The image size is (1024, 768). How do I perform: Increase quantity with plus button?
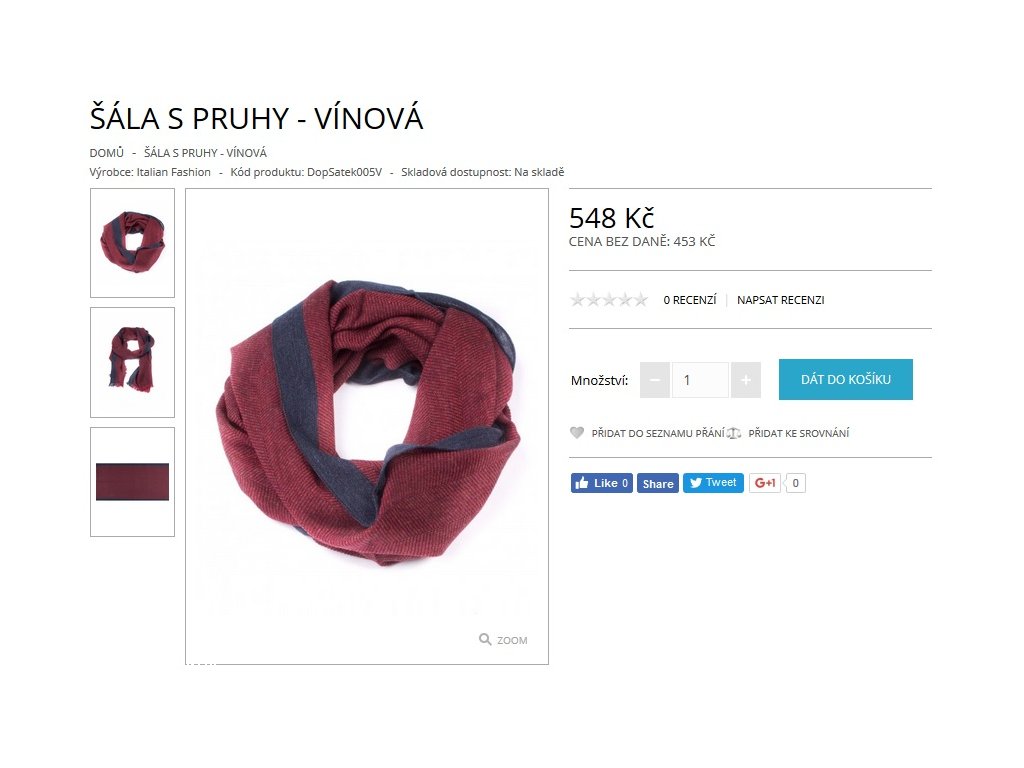click(746, 380)
